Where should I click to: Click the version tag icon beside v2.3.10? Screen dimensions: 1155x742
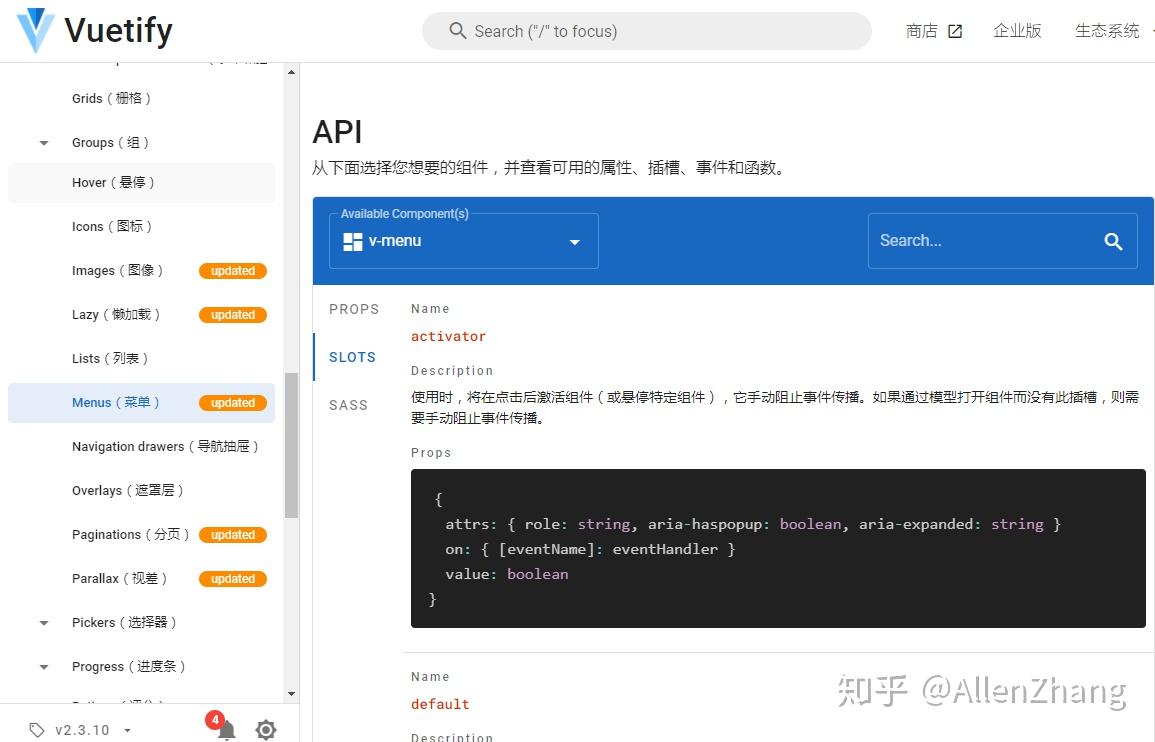tap(38, 729)
